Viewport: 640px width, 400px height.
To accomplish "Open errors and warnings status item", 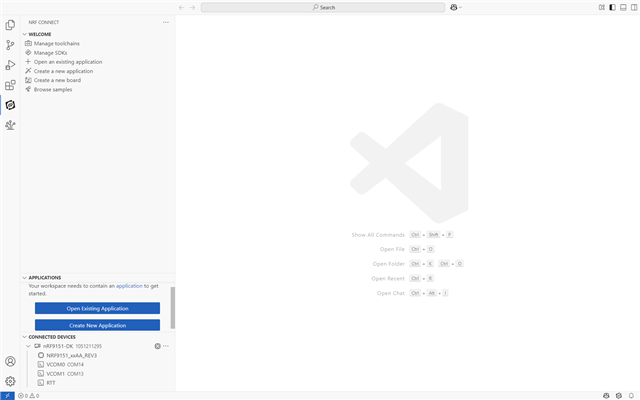I will click(x=29, y=396).
